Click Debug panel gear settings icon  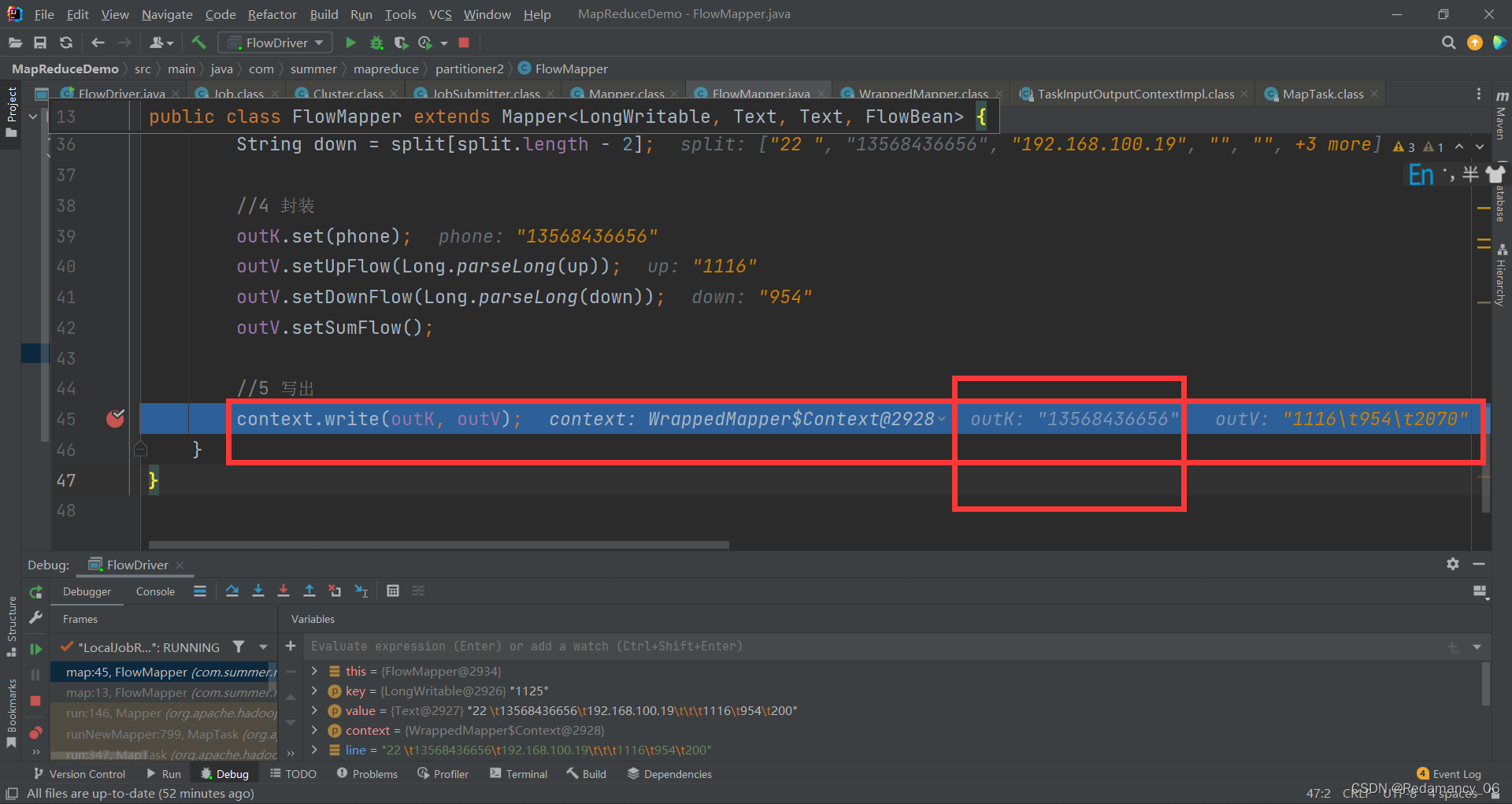click(x=1453, y=564)
